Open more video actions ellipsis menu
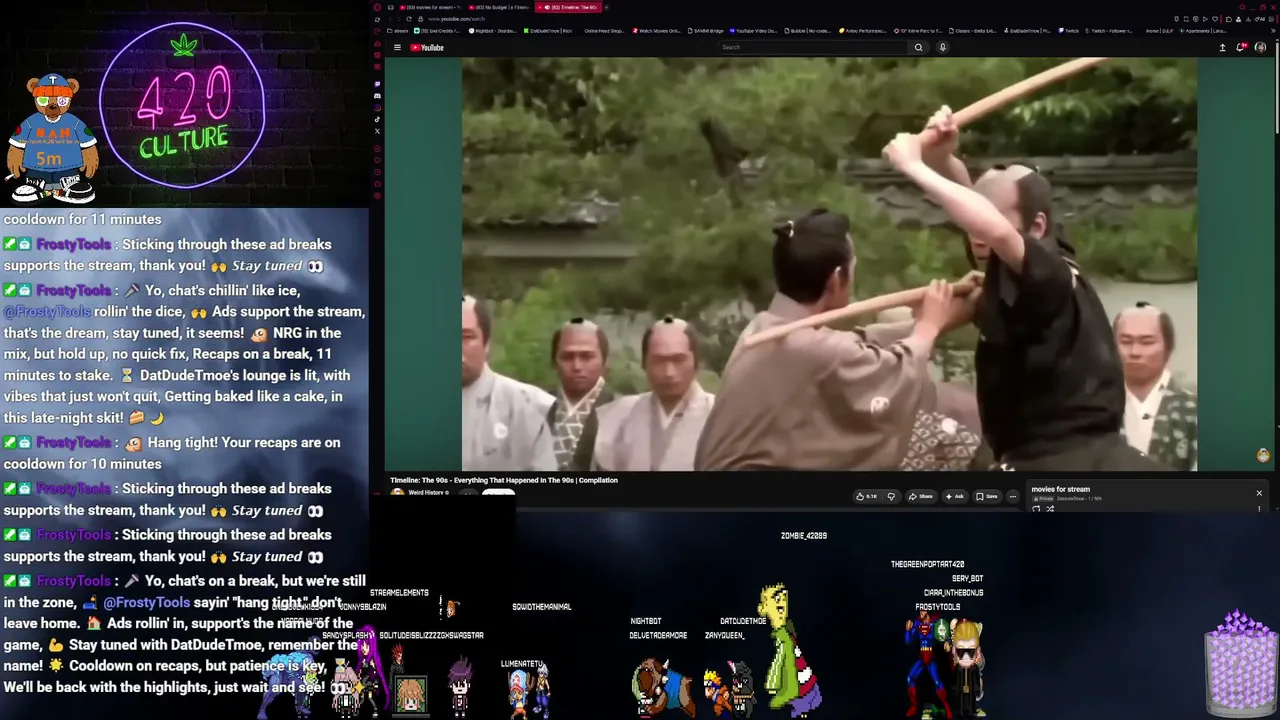Screen dimensions: 1280x720 click(1012, 496)
